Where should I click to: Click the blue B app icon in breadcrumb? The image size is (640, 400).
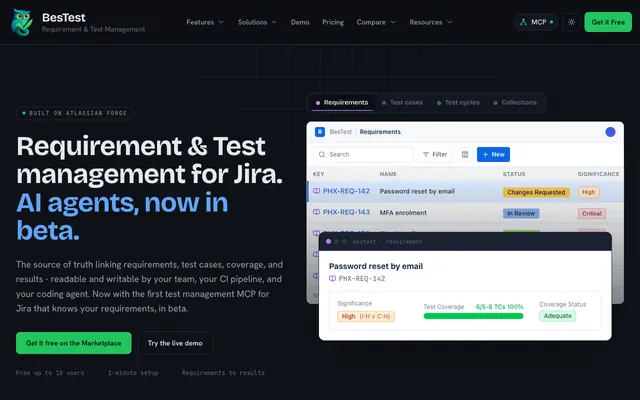click(x=320, y=132)
